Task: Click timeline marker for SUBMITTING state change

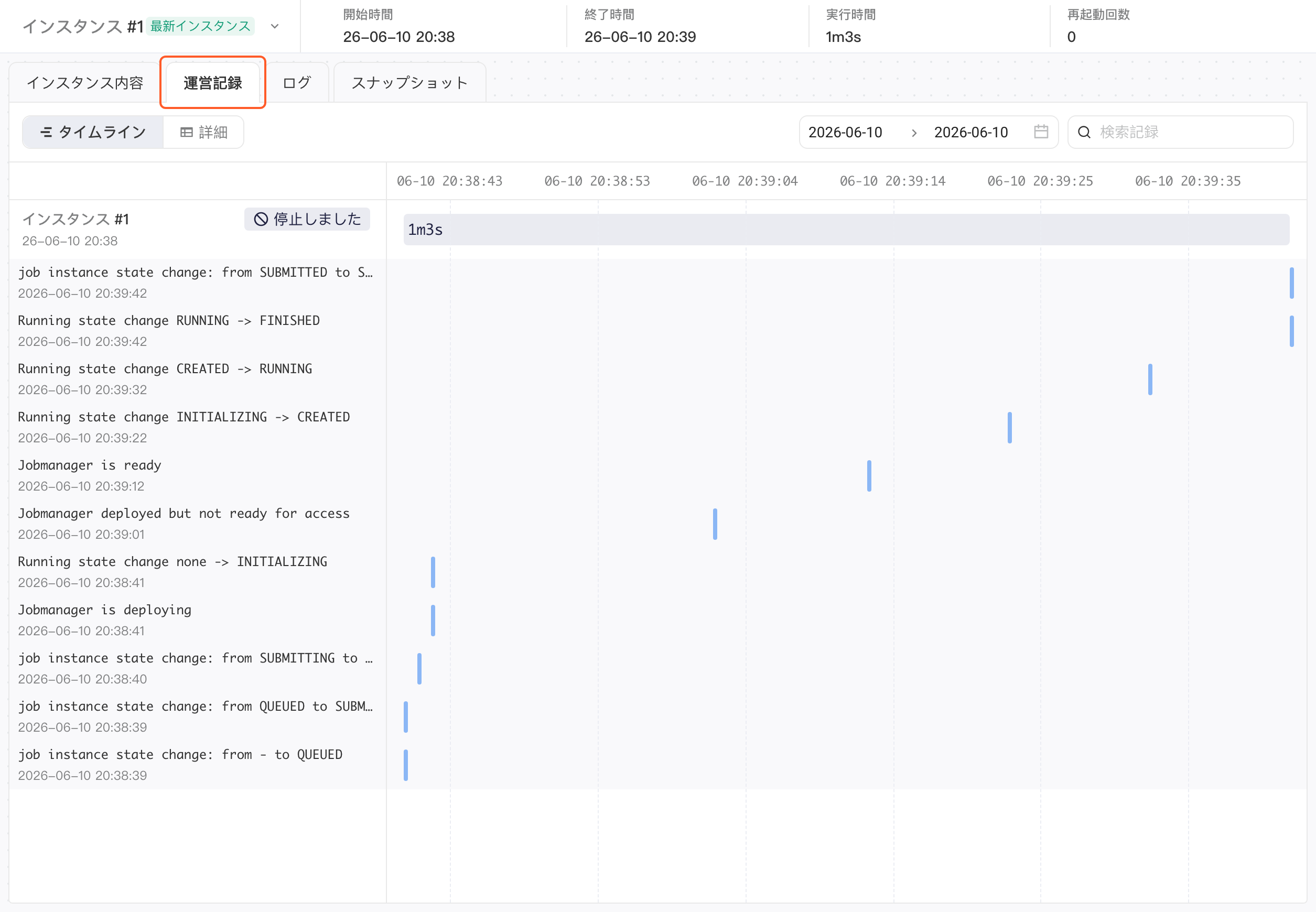Action: [419, 669]
